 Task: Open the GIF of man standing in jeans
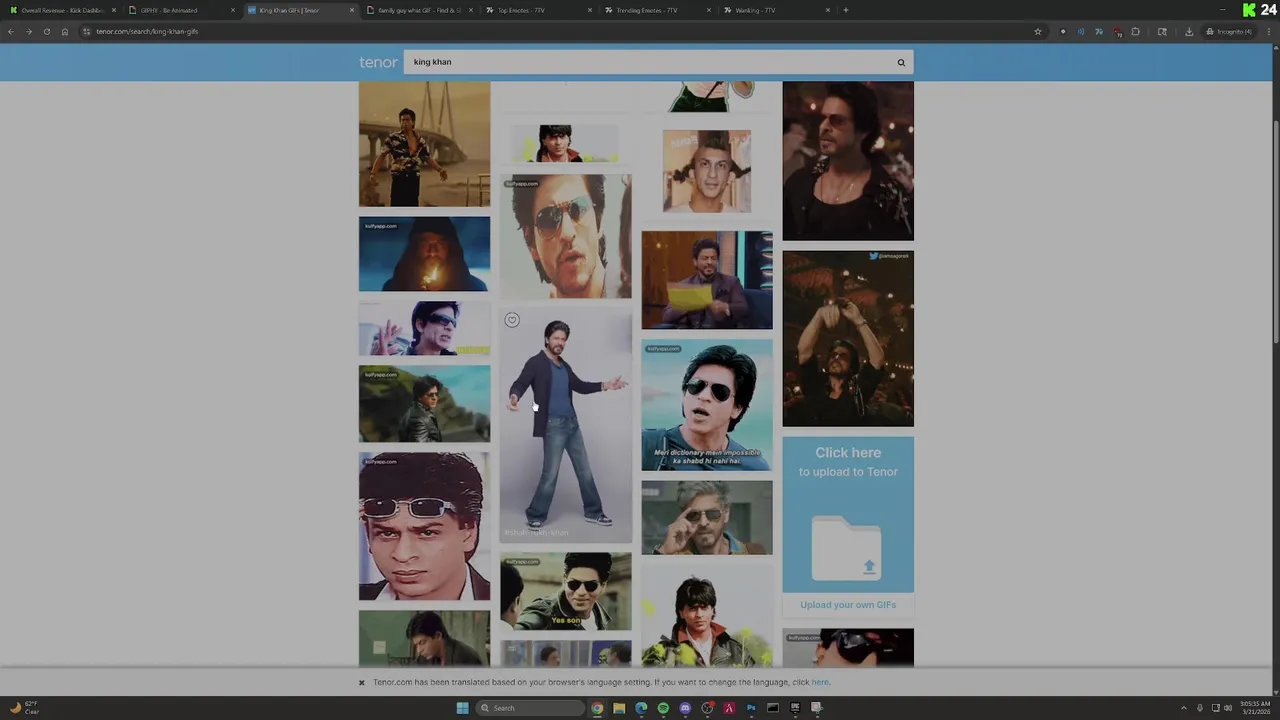(x=566, y=426)
